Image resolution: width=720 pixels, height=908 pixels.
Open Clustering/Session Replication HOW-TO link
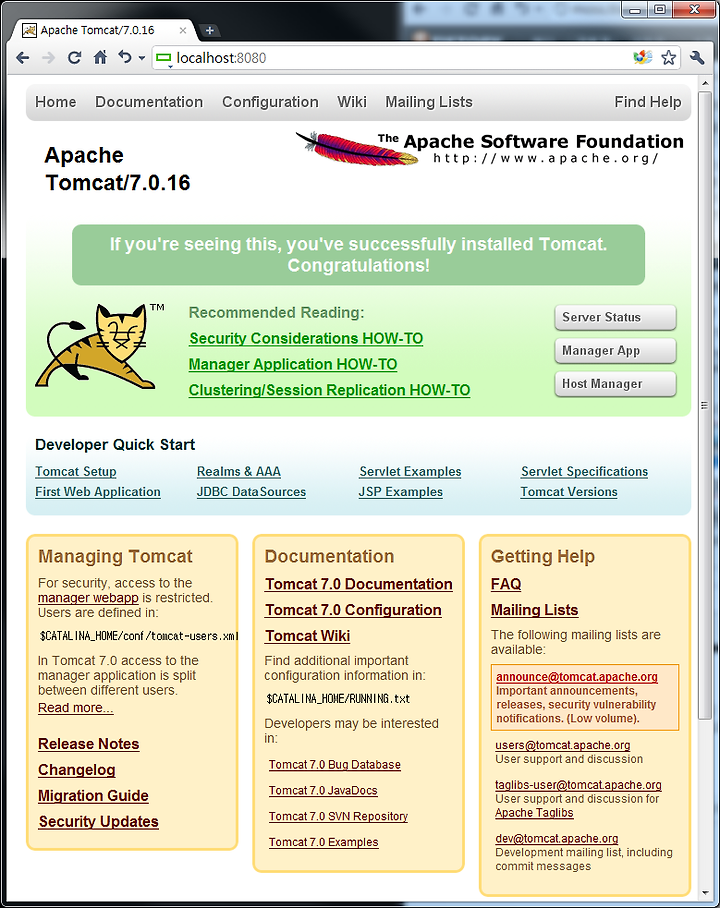pyautogui.click(x=330, y=390)
